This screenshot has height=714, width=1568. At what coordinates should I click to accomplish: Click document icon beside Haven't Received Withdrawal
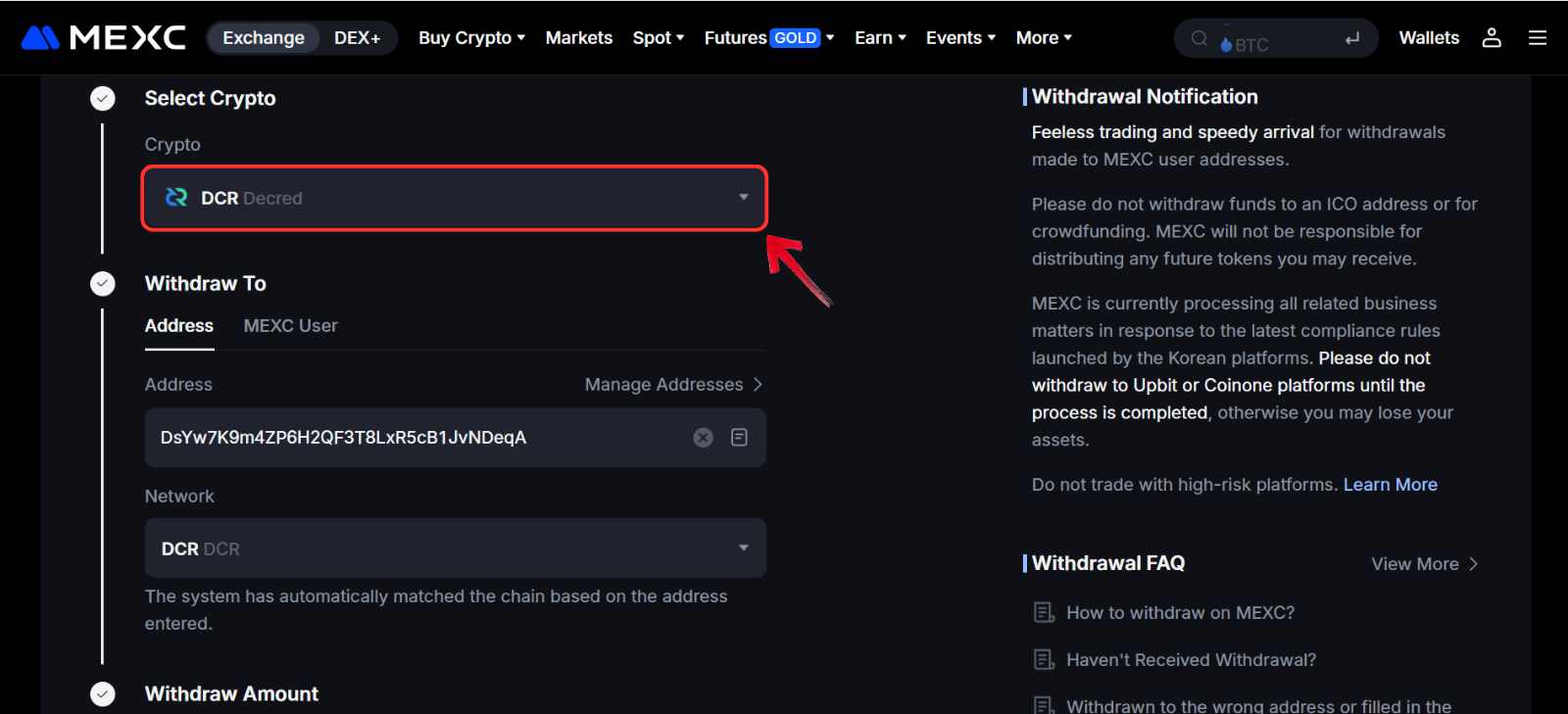pos(1044,660)
